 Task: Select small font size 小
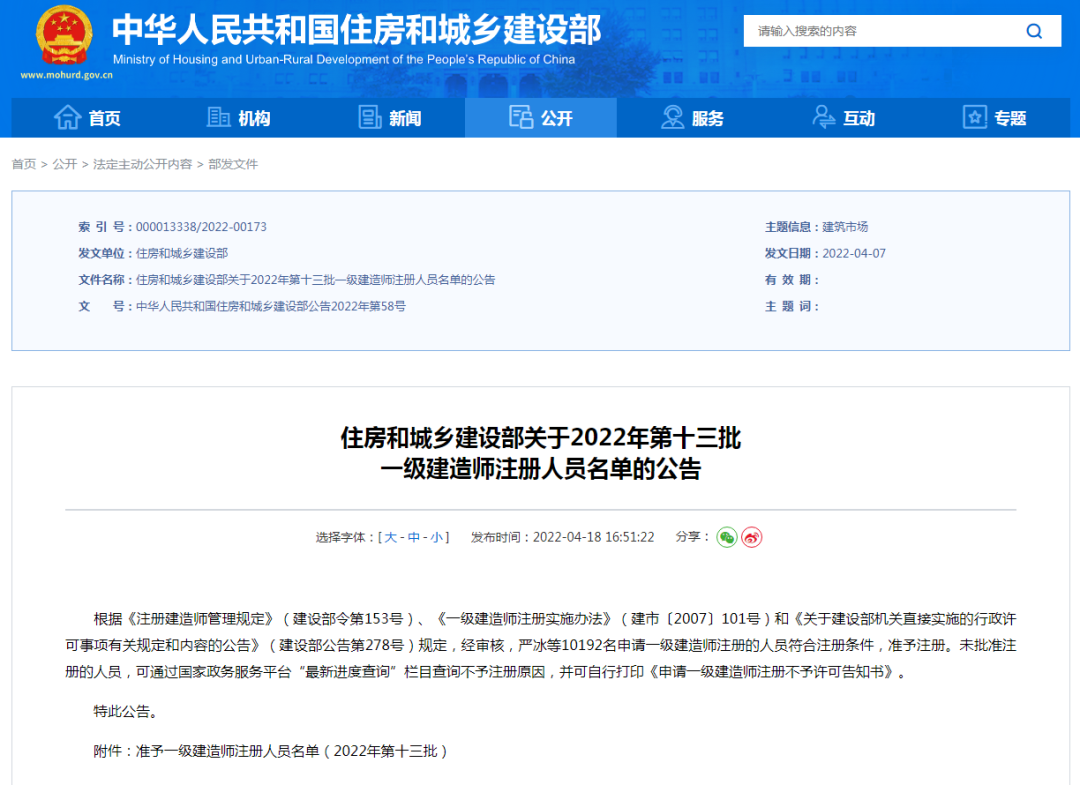tap(437, 537)
